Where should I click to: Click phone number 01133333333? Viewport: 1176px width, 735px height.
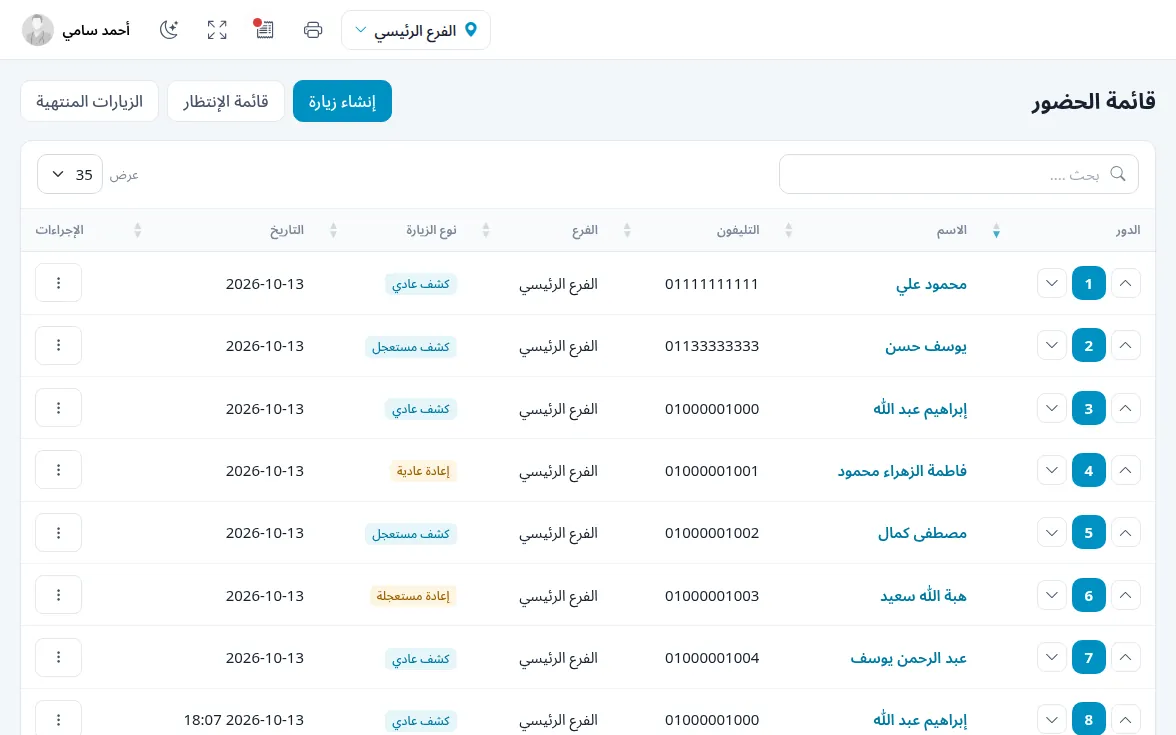point(712,346)
